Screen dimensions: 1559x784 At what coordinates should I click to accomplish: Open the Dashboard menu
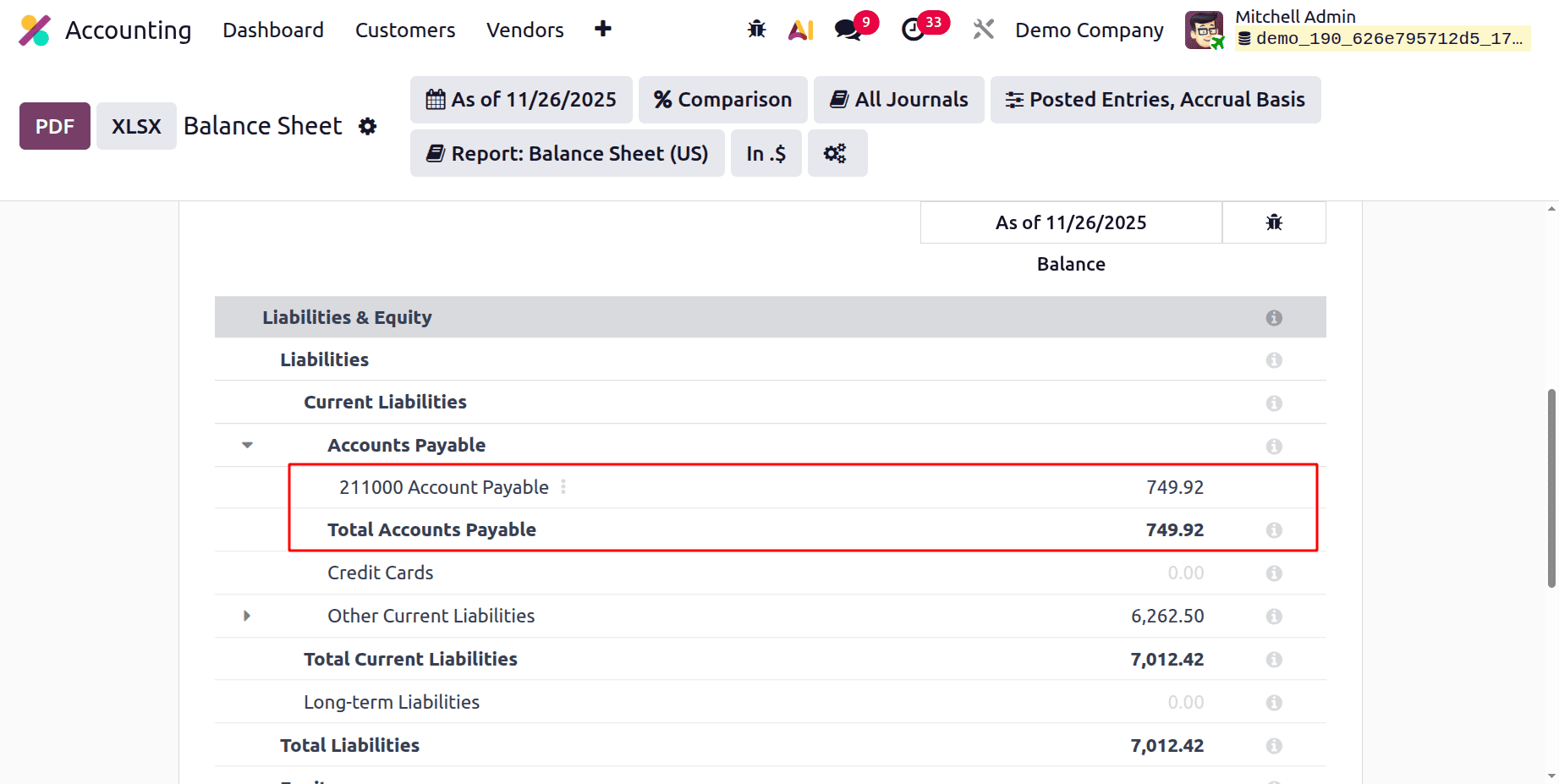(273, 30)
